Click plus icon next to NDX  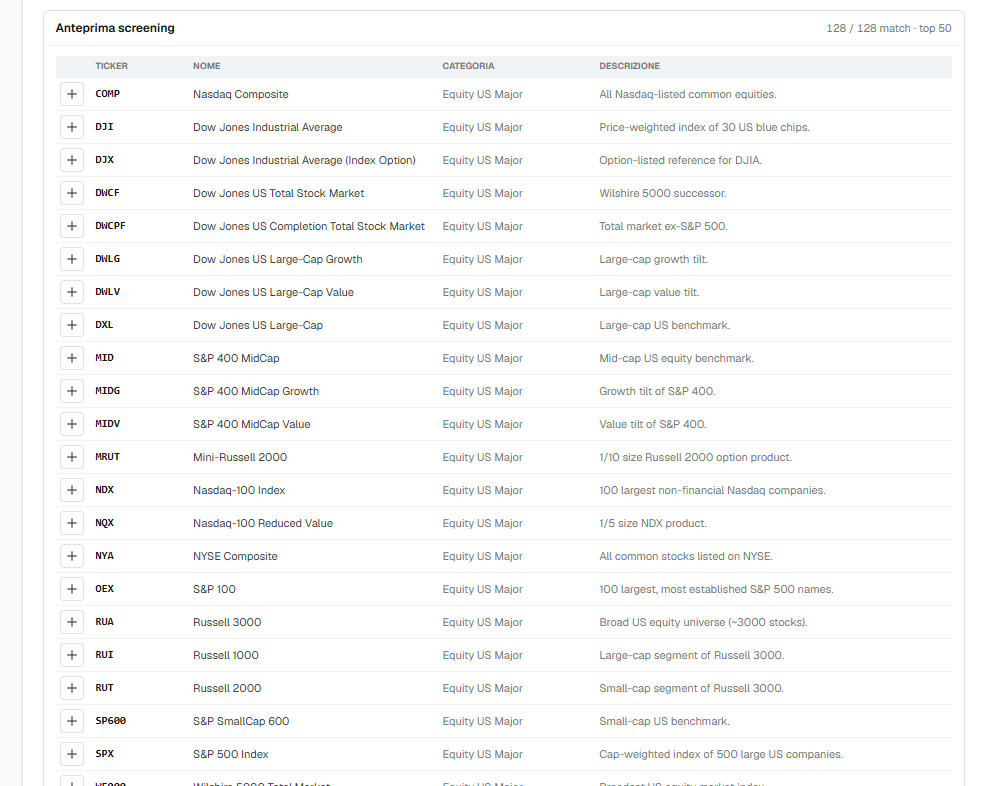point(72,490)
